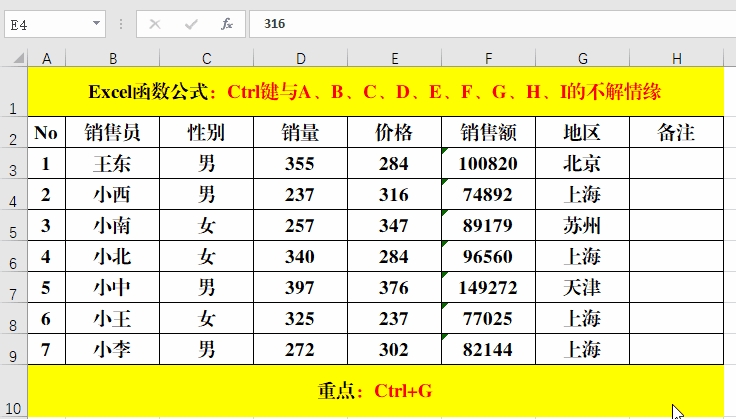This screenshot has width=736, height=419.
Task: Select column E header
Action: pyautogui.click(x=394, y=58)
